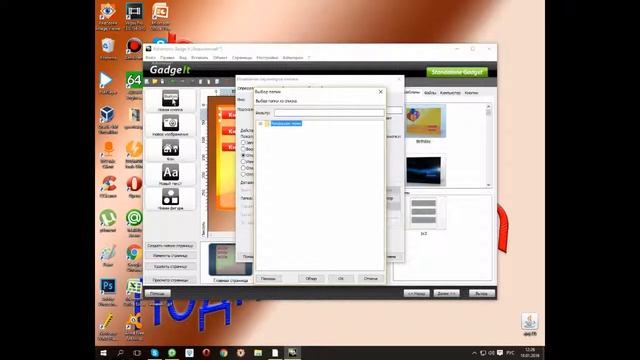Select the Главная страница page thumbnail
This screenshot has height=360, width=640.
point(230,260)
